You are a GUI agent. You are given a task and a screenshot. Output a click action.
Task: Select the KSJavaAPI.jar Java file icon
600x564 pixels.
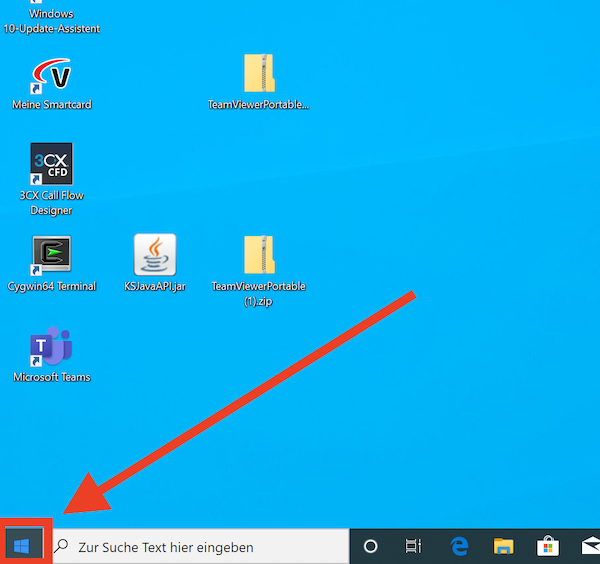(x=155, y=256)
